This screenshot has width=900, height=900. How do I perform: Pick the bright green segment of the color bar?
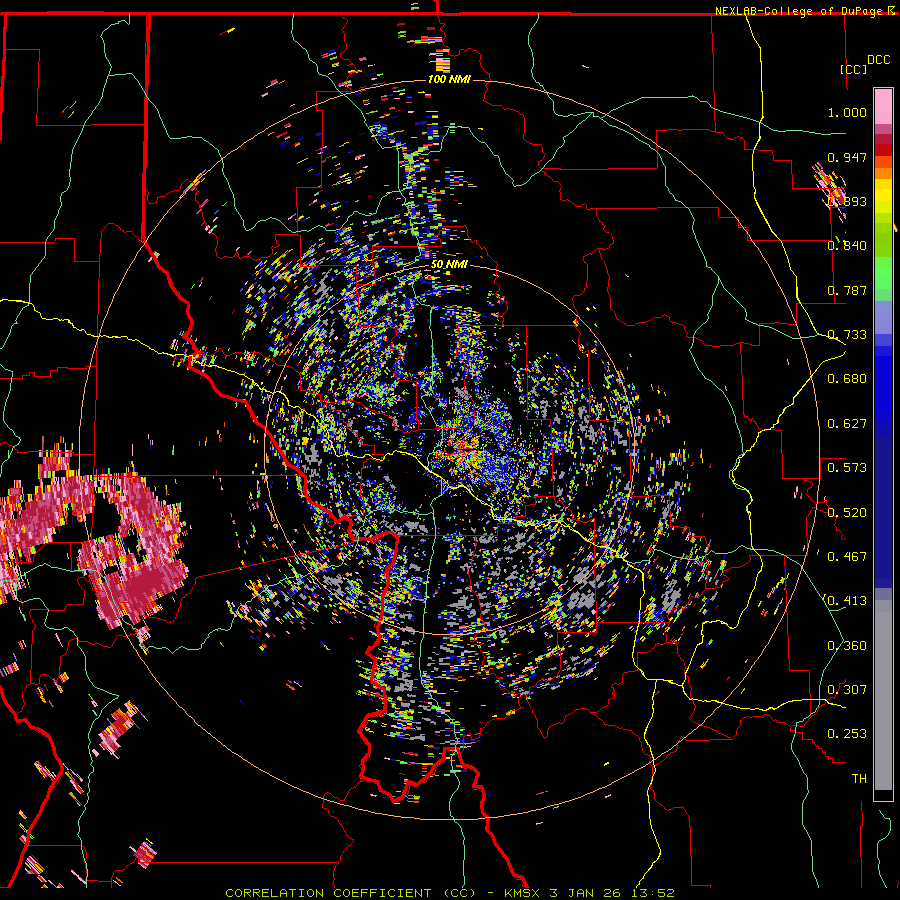click(x=883, y=273)
